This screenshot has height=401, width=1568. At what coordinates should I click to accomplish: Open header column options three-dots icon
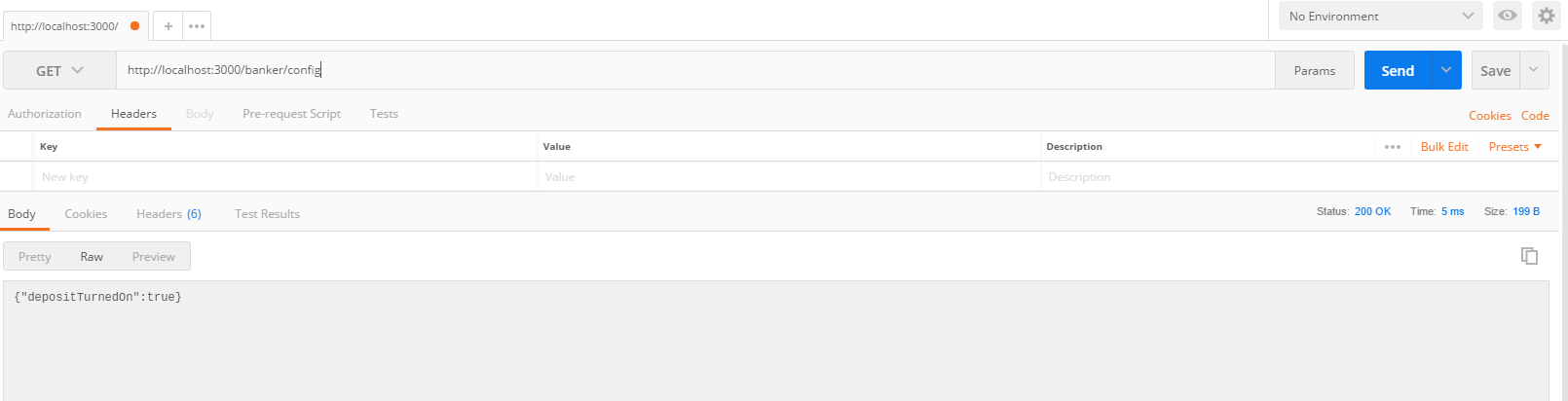1393,147
